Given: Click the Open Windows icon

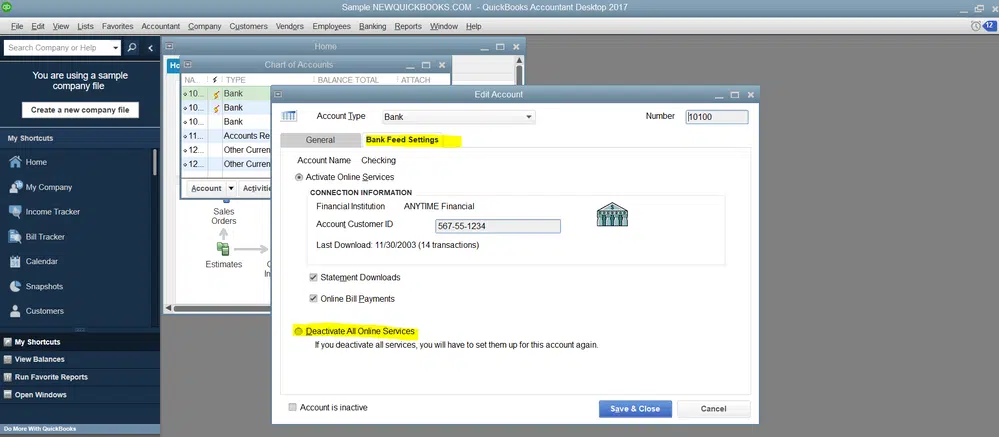Looking at the screenshot, I should [8, 395].
